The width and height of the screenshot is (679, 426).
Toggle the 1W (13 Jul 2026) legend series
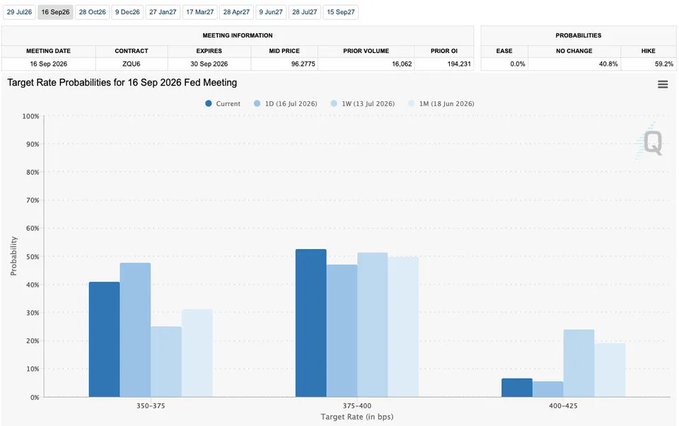362,104
